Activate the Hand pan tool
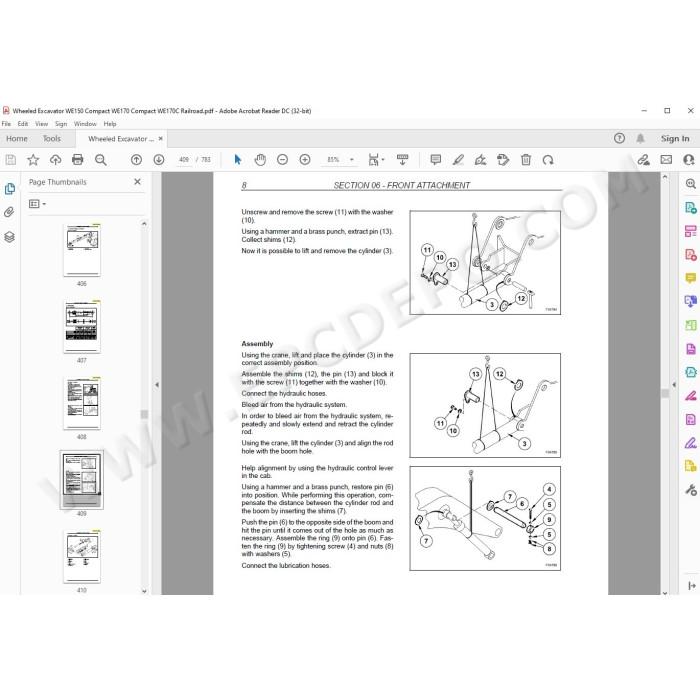Screen dimensions: 700x700 tap(260, 159)
